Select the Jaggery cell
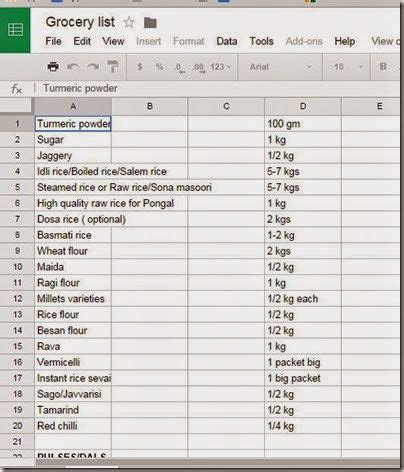This screenshot has width=404, height=472. click(73, 156)
